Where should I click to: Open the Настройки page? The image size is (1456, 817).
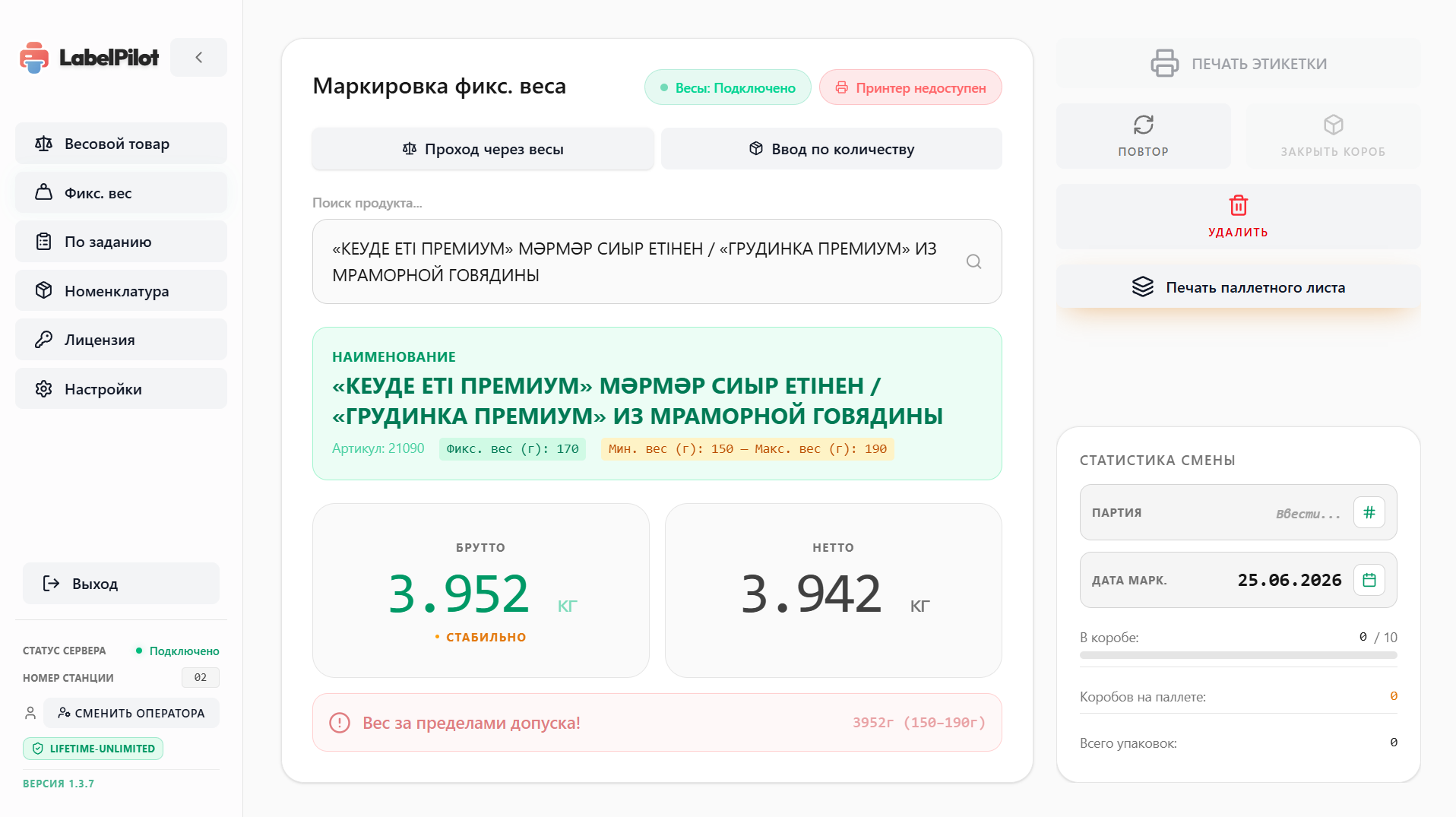tap(121, 389)
